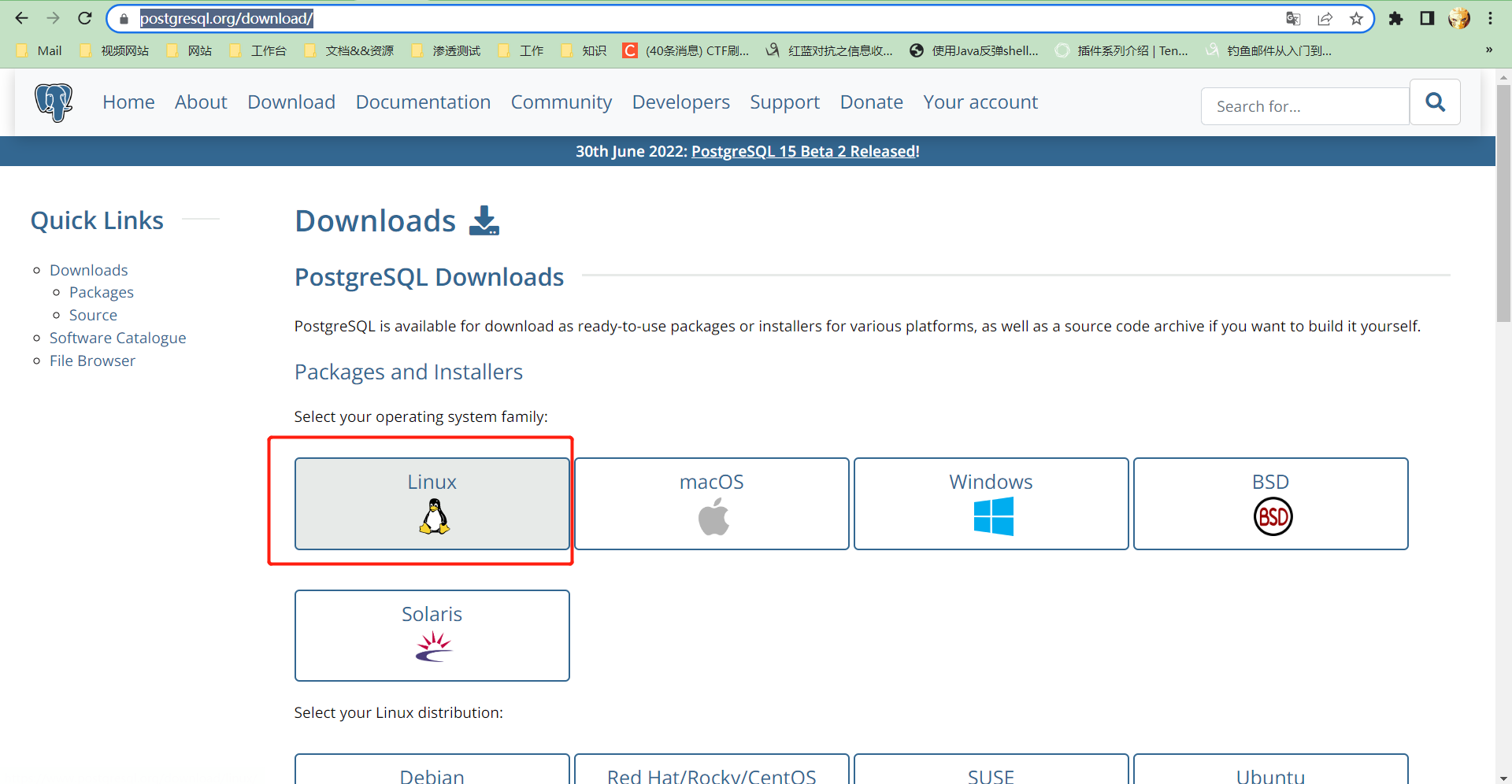Click the BSD circular logo
The height and width of the screenshot is (784, 1512).
click(x=1273, y=516)
